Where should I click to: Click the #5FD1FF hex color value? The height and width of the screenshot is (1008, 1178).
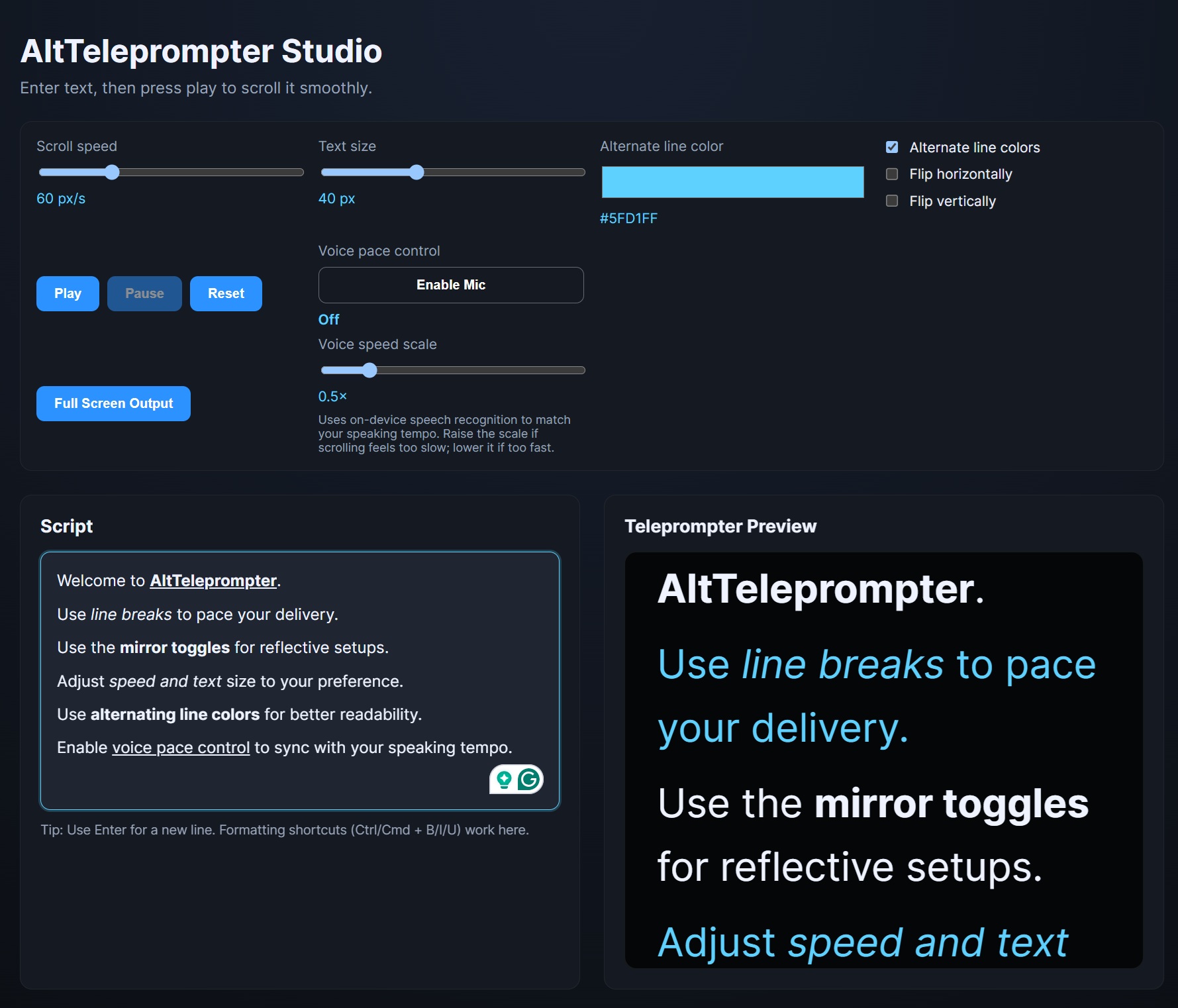pyautogui.click(x=629, y=219)
